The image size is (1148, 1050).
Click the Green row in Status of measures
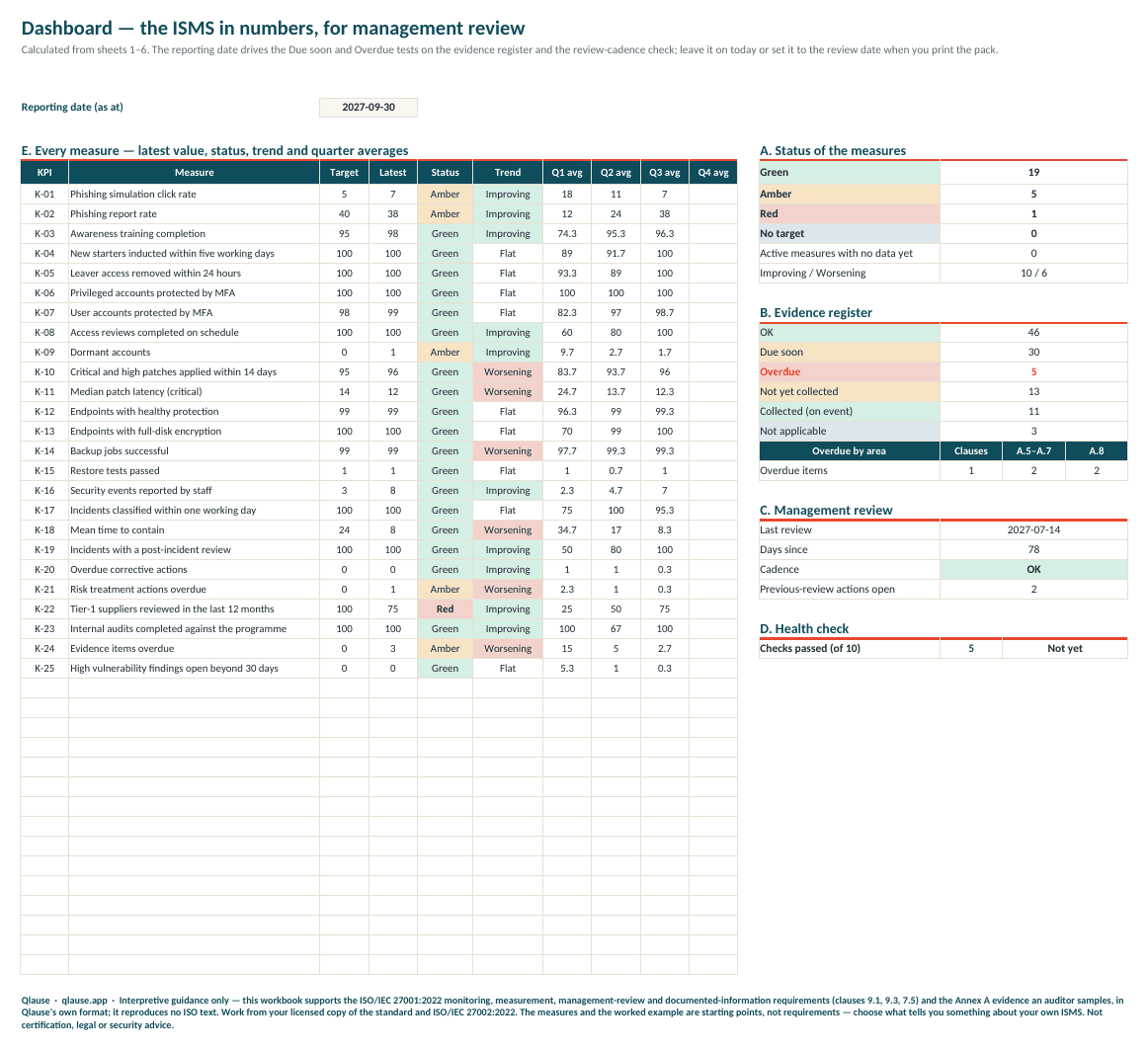(x=943, y=172)
